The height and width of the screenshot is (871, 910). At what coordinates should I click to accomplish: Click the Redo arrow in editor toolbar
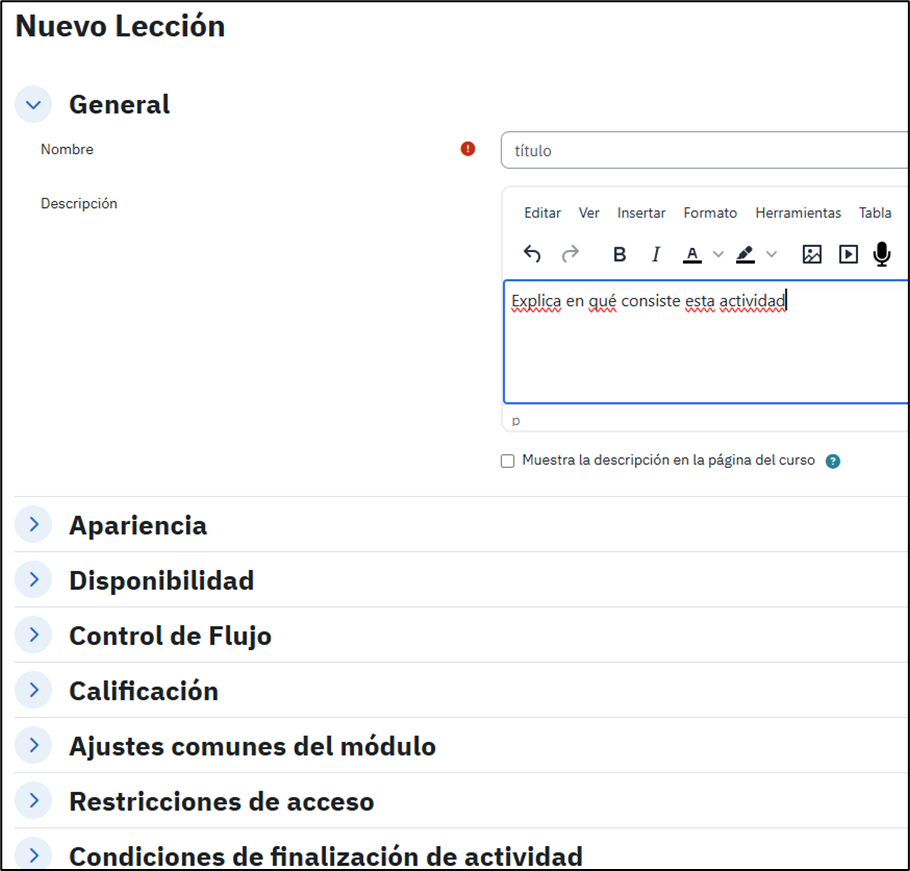(x=570, y=254)
